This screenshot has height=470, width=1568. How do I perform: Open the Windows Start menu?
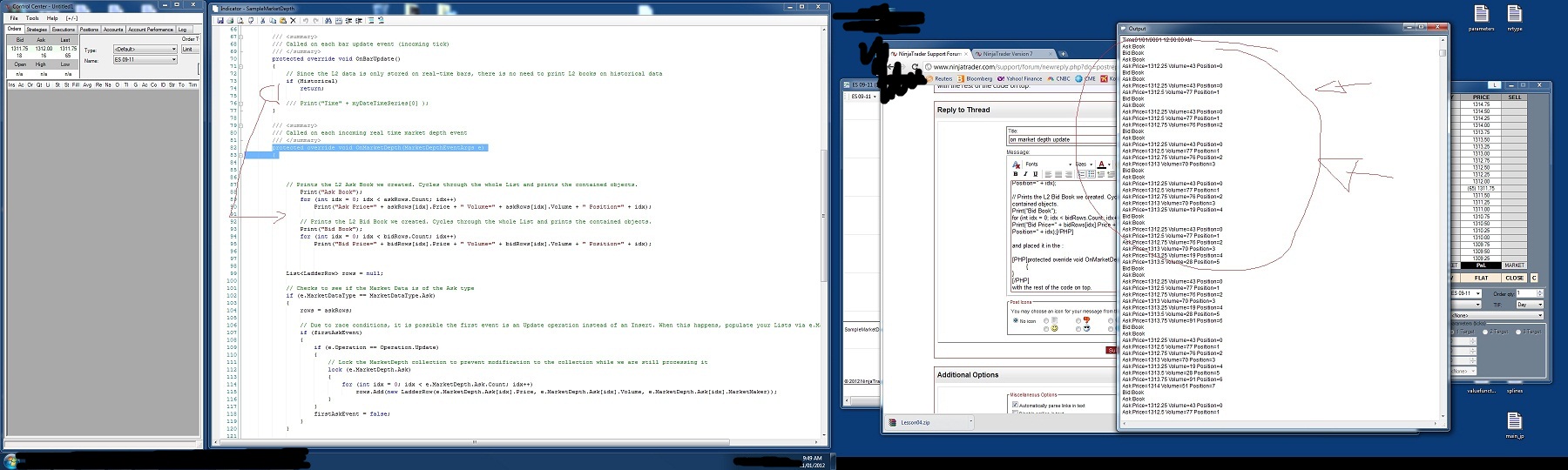point(10,461)
